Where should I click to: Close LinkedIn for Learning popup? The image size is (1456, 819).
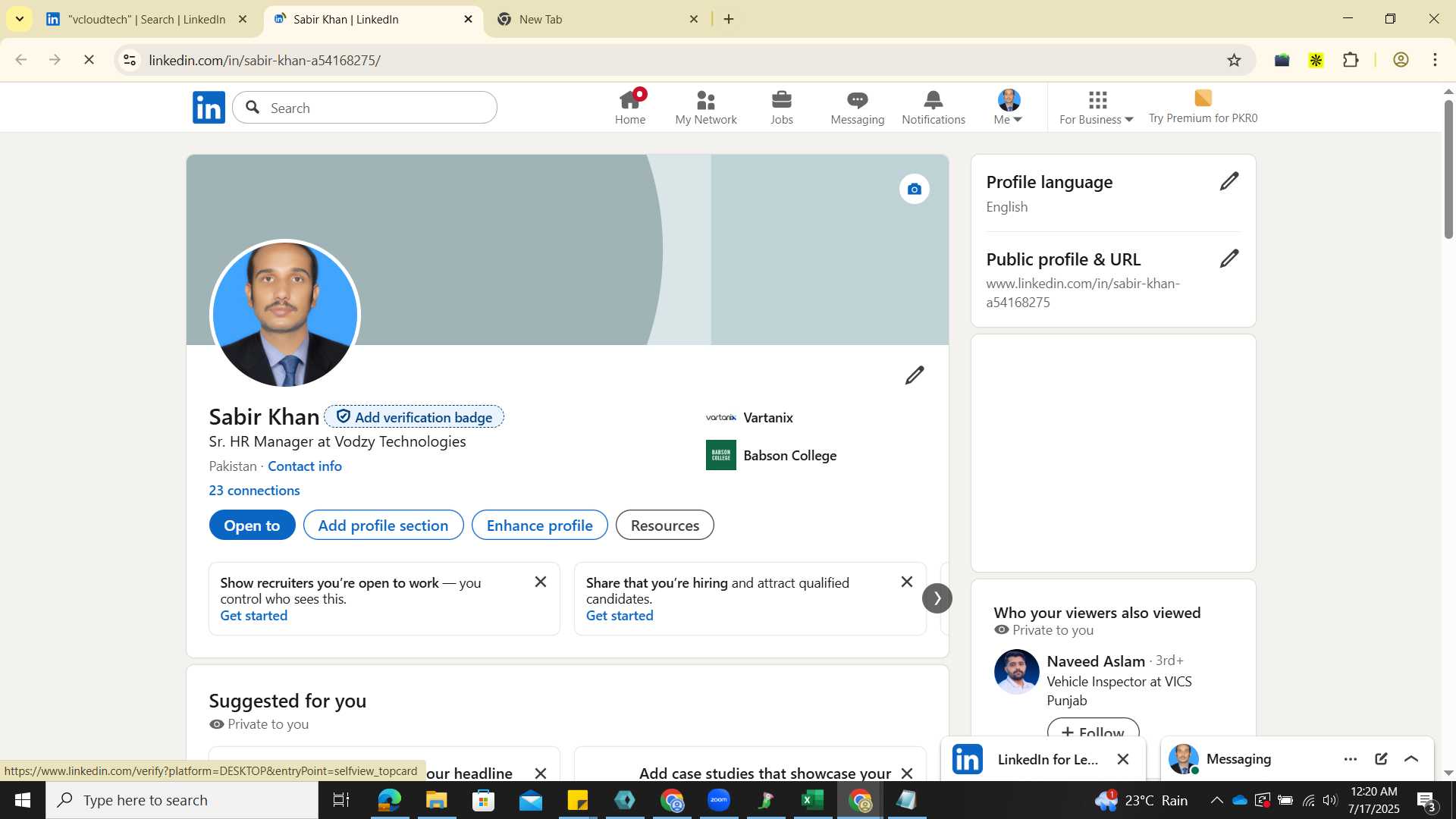click(1123, 759)
